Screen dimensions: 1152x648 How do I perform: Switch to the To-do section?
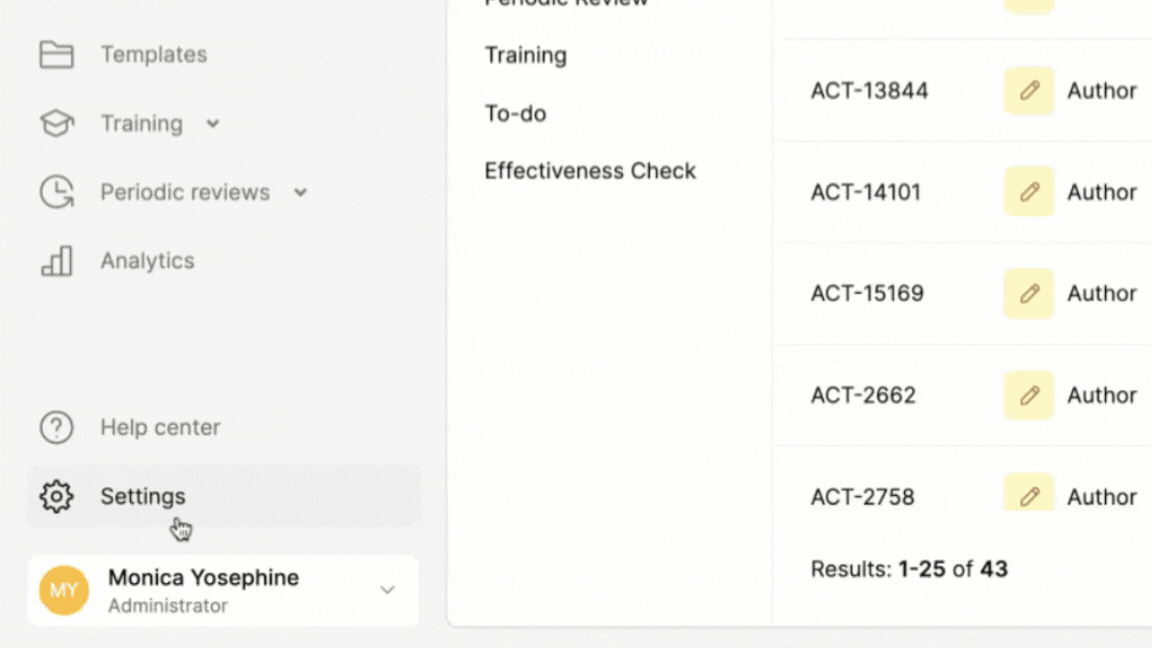[515, 113]
